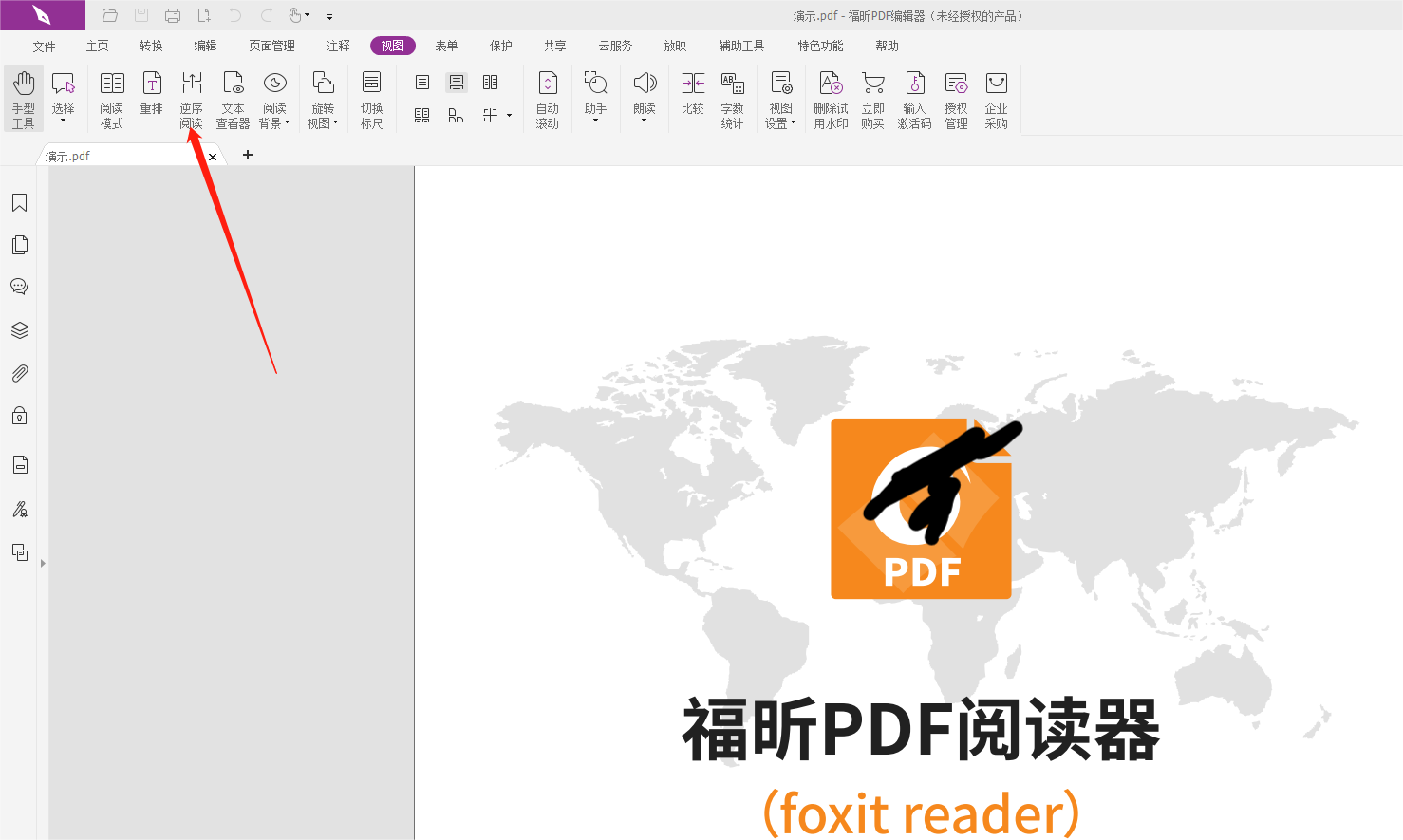Viewport: 1403px width, 840px height.
Task: Open the page thumbnails sidebar panel
Action: point(20,244)
